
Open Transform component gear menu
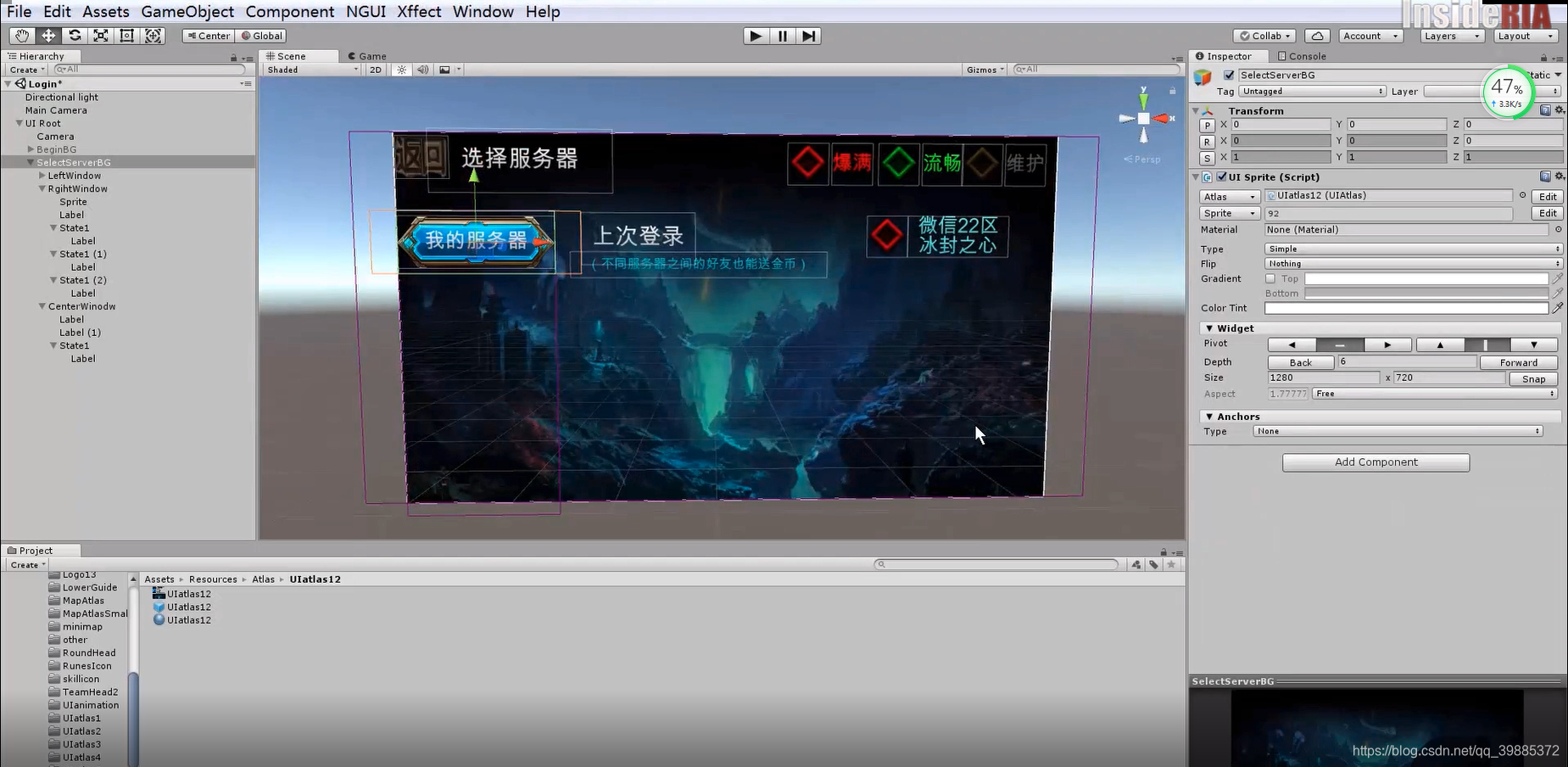(x=1559, y=110)
